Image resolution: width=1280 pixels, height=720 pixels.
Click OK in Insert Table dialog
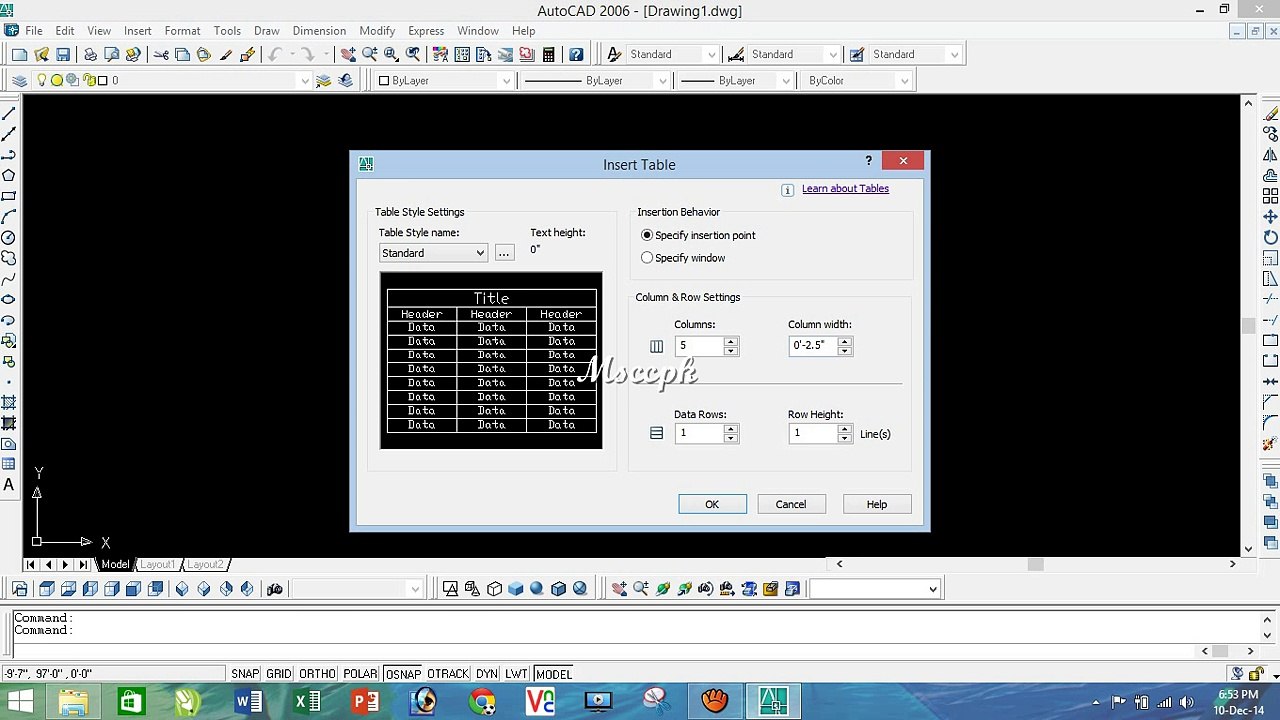coord(712,504)
